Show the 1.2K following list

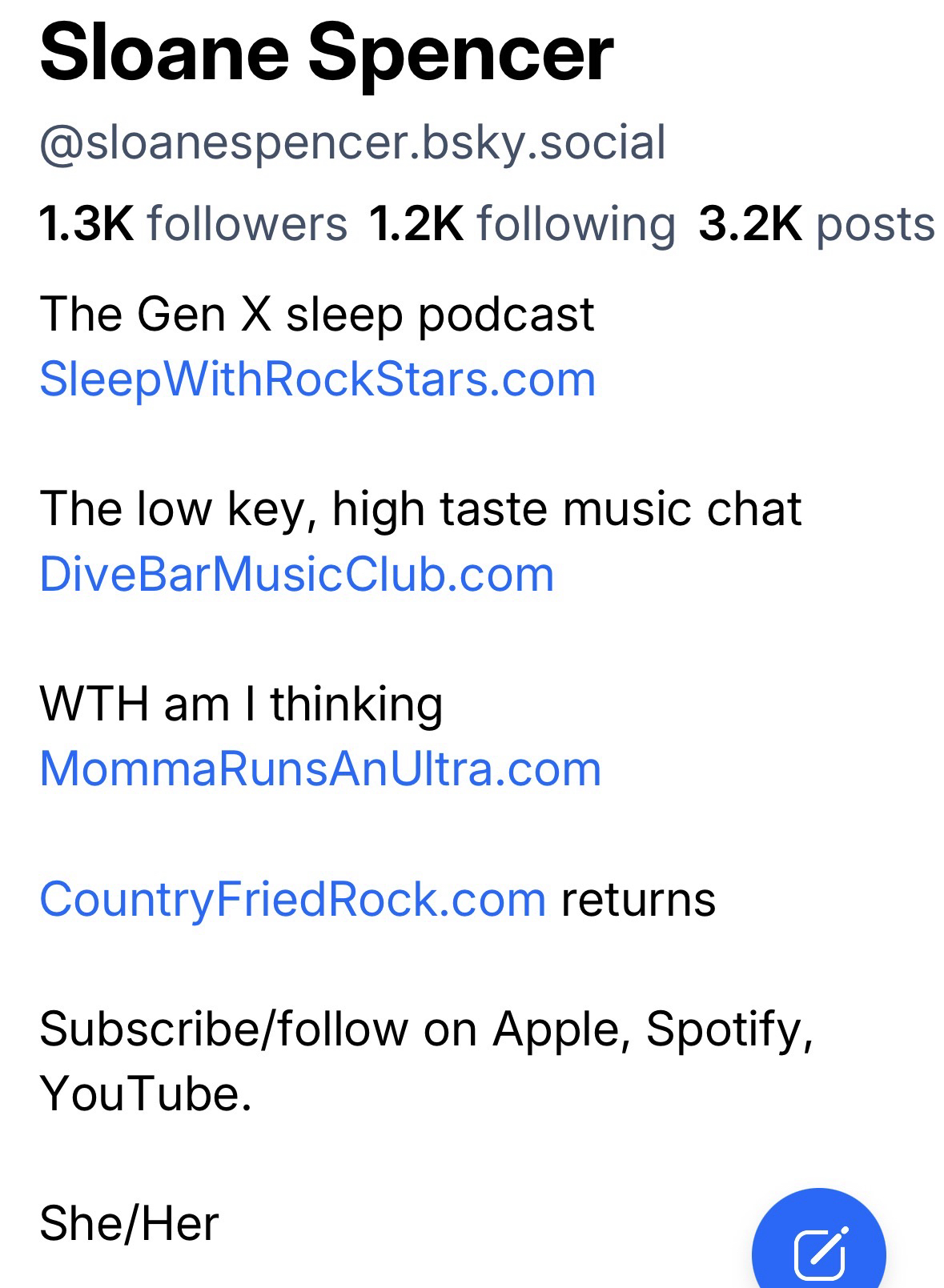522,223
